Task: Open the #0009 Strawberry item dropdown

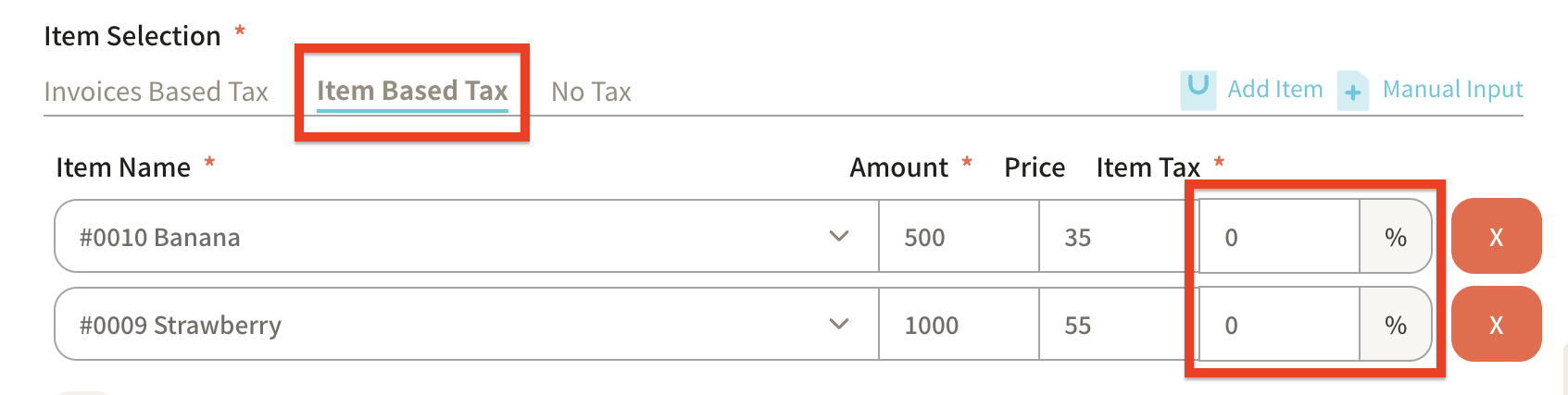Action: click(x=445, y=325)
